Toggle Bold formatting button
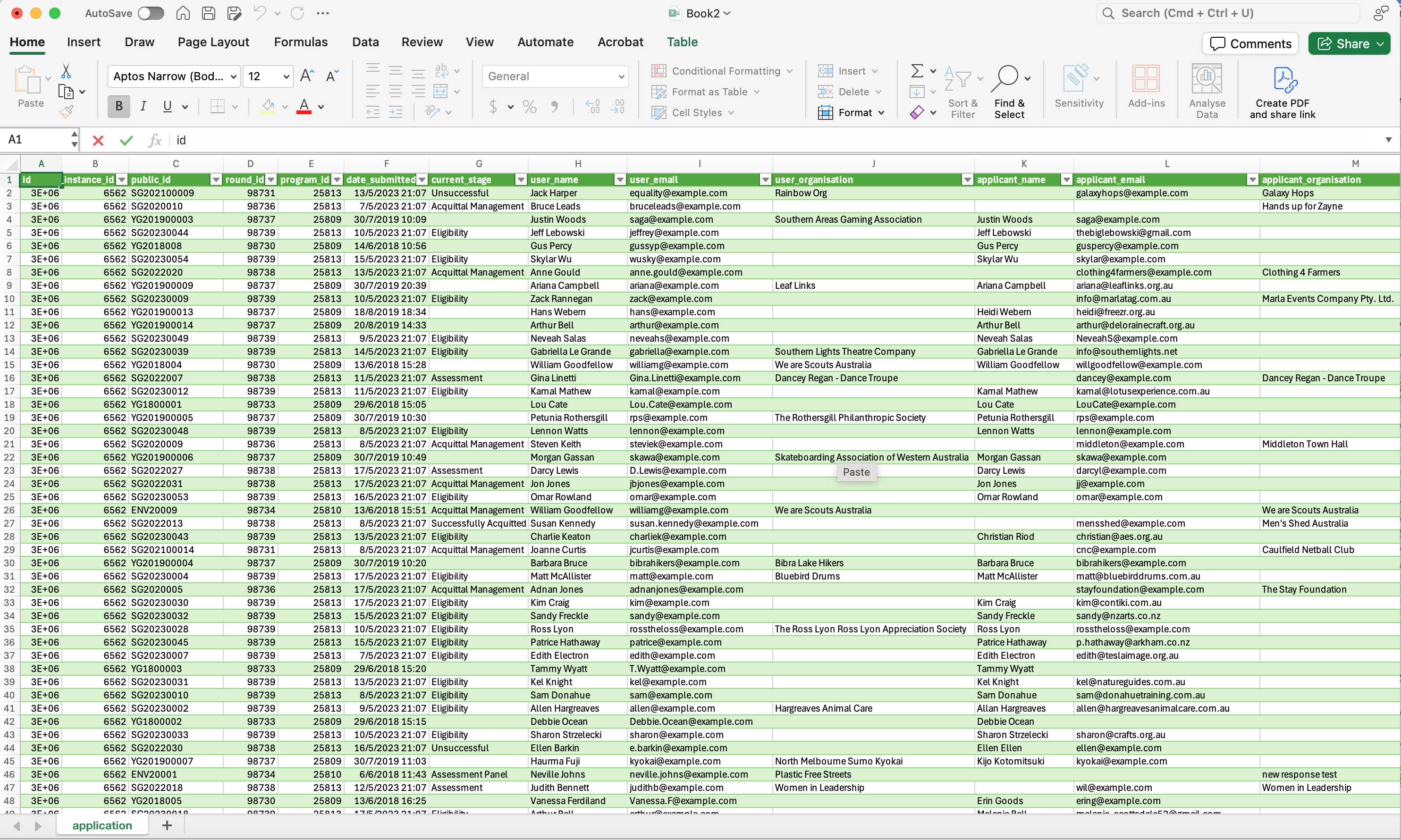The height and width of the screenshot is (840, 1401). (x=119, y=106)
